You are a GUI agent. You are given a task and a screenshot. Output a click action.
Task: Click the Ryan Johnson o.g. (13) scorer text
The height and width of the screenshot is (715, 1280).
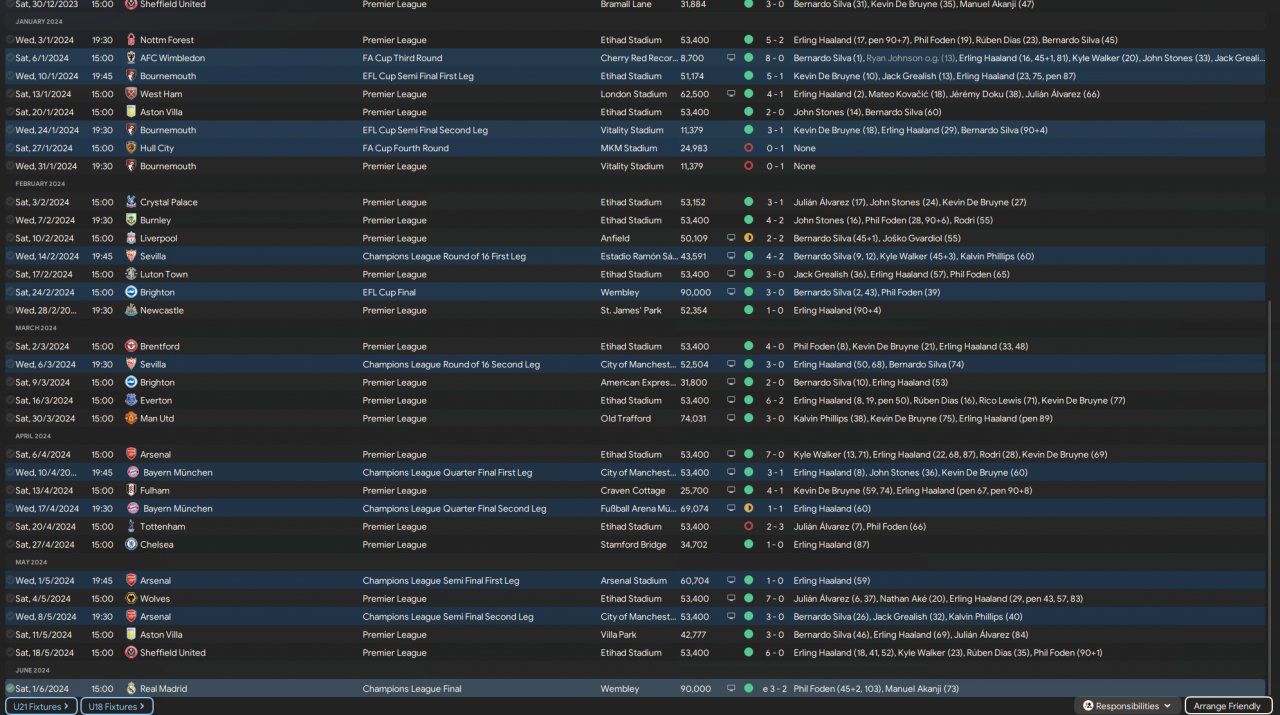point(910,58)
